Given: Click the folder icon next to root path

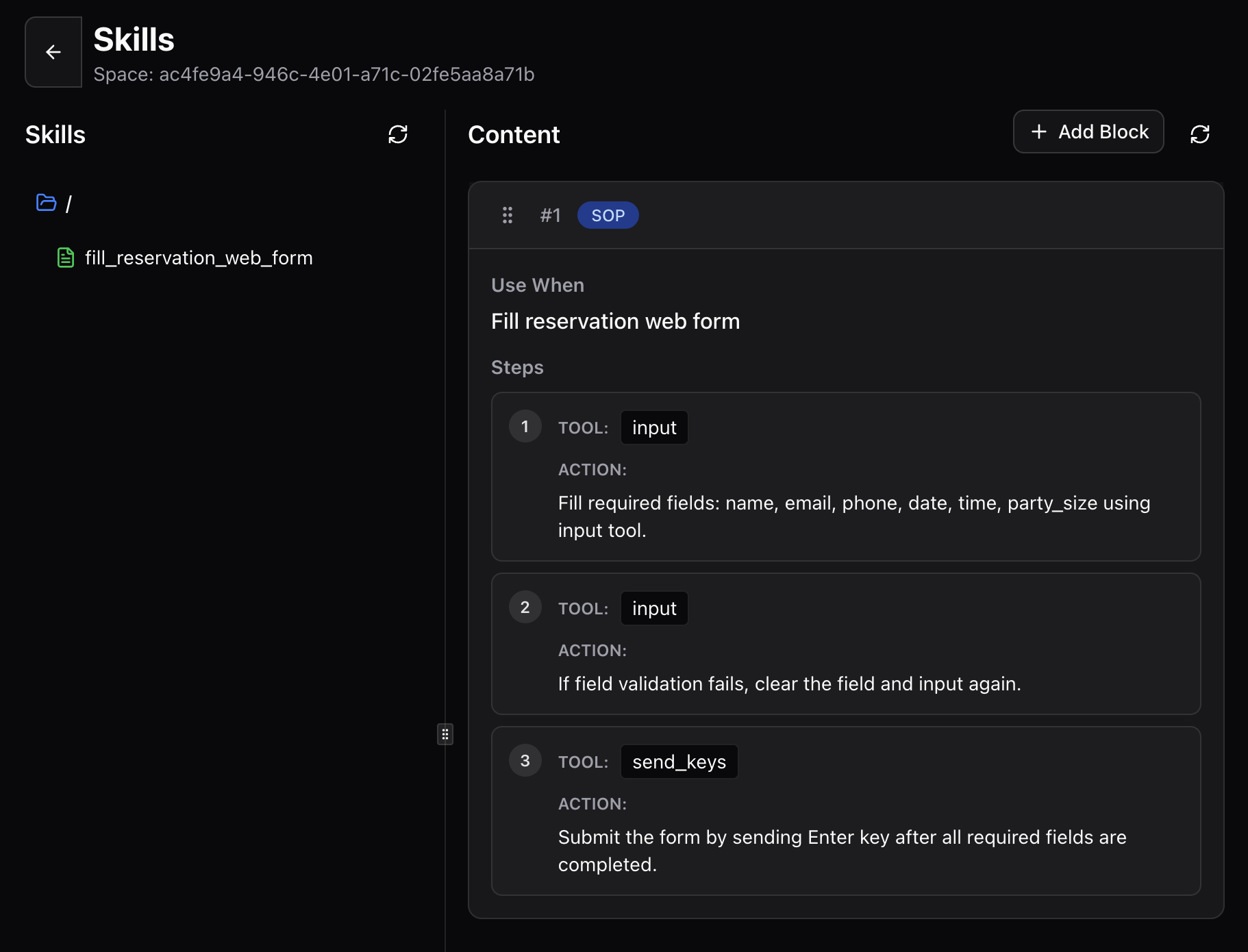Looking at the screenshot, I should click(45, 203).
